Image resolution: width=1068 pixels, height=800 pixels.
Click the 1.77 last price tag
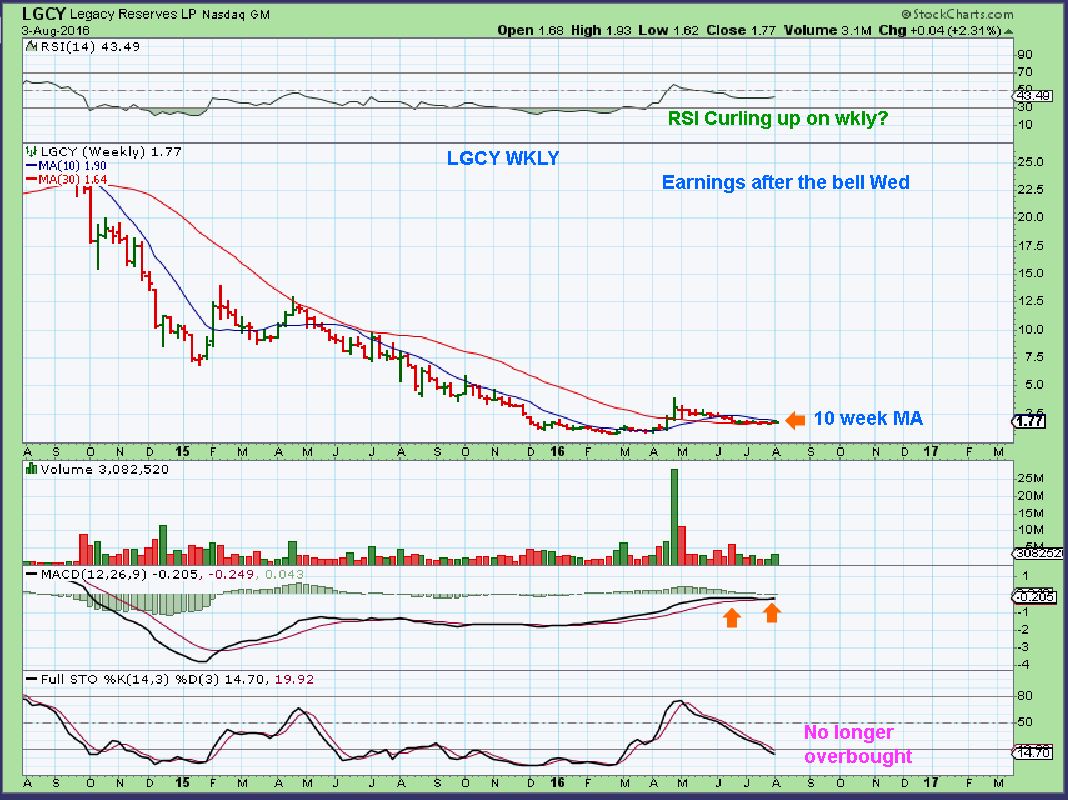[1029, 421]
